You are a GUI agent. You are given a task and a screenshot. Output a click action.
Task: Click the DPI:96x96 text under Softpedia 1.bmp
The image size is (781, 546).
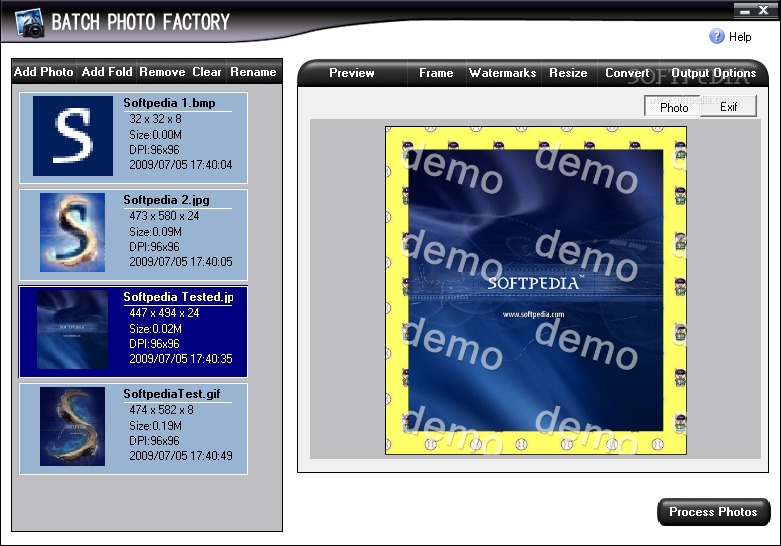coord(154,150)
